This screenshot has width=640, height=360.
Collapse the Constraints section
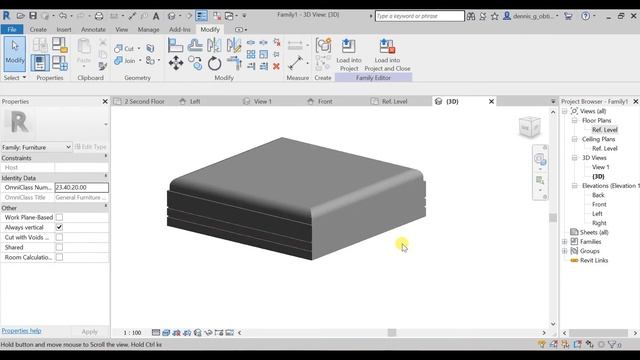106,157
